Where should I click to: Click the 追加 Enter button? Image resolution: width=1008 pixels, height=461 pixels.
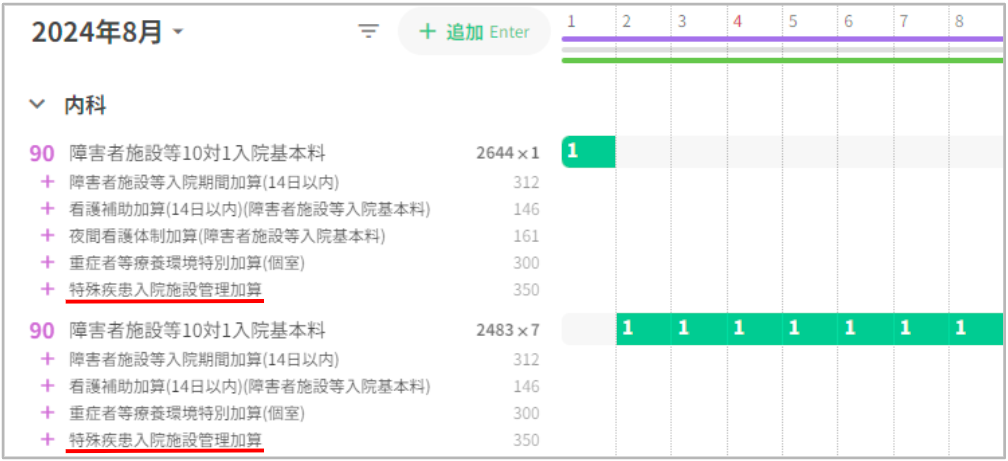tap(474, 32)
